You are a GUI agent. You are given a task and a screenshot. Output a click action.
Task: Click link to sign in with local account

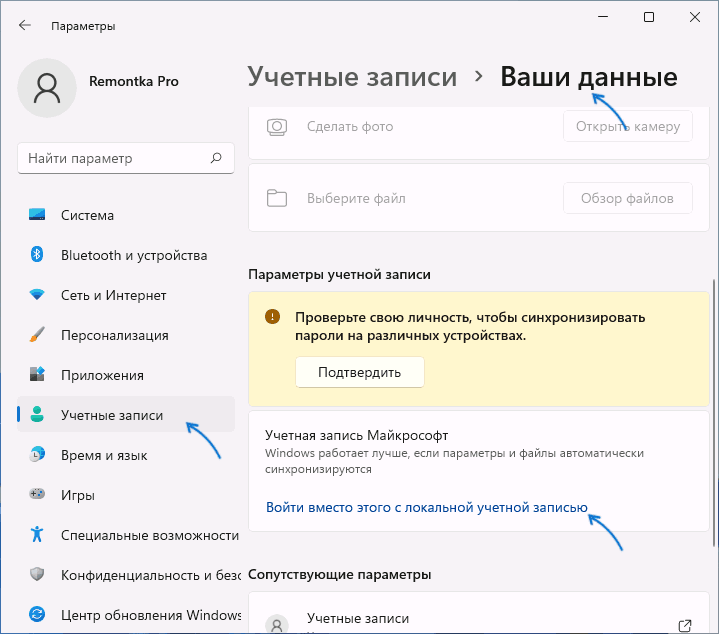pos(426,507)
